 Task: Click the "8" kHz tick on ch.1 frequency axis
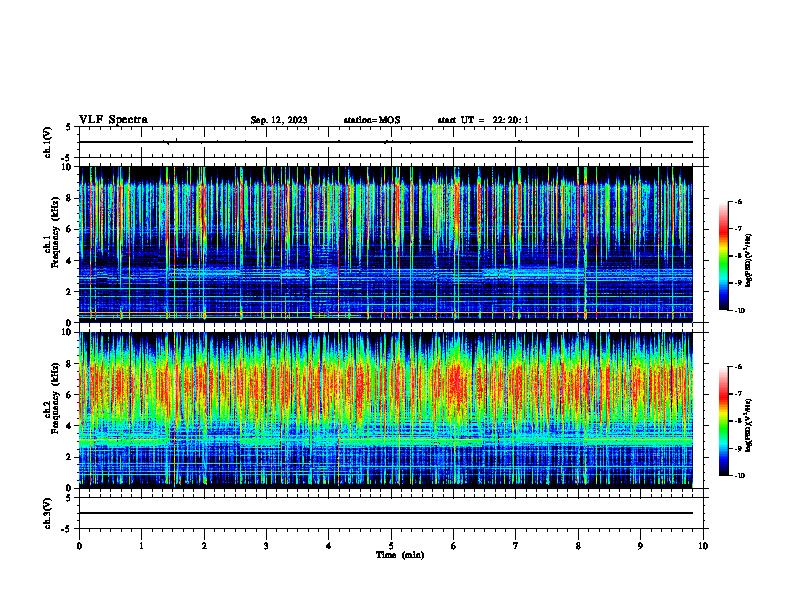(69, 198)
